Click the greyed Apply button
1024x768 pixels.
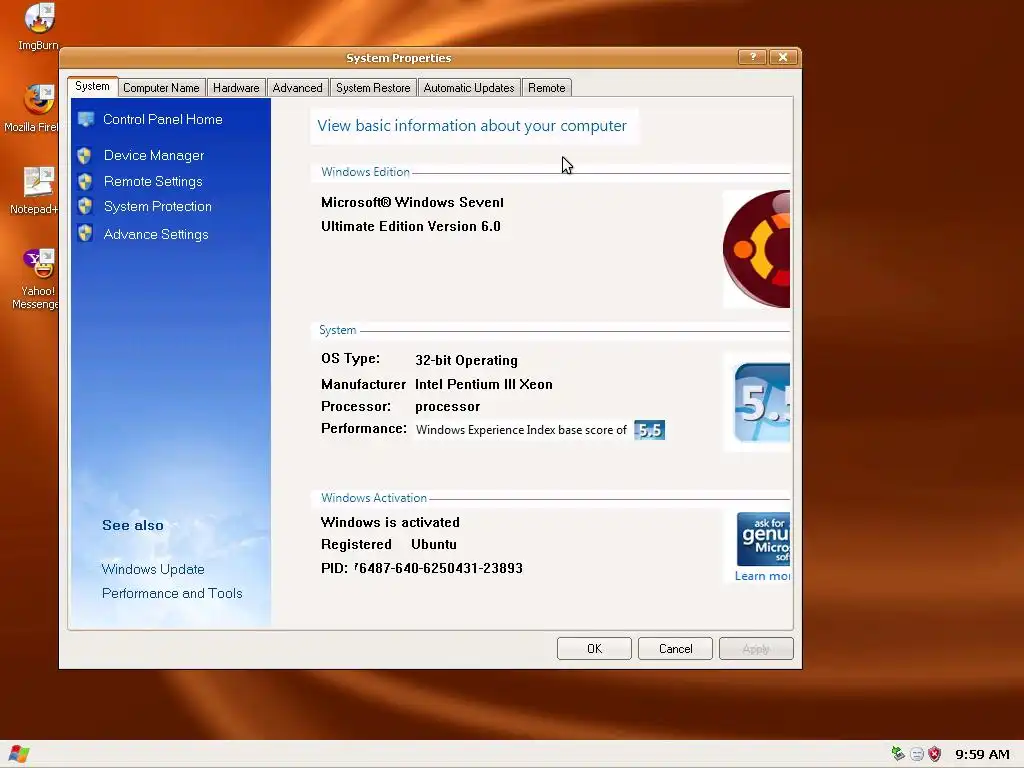(x=756, y=648)
